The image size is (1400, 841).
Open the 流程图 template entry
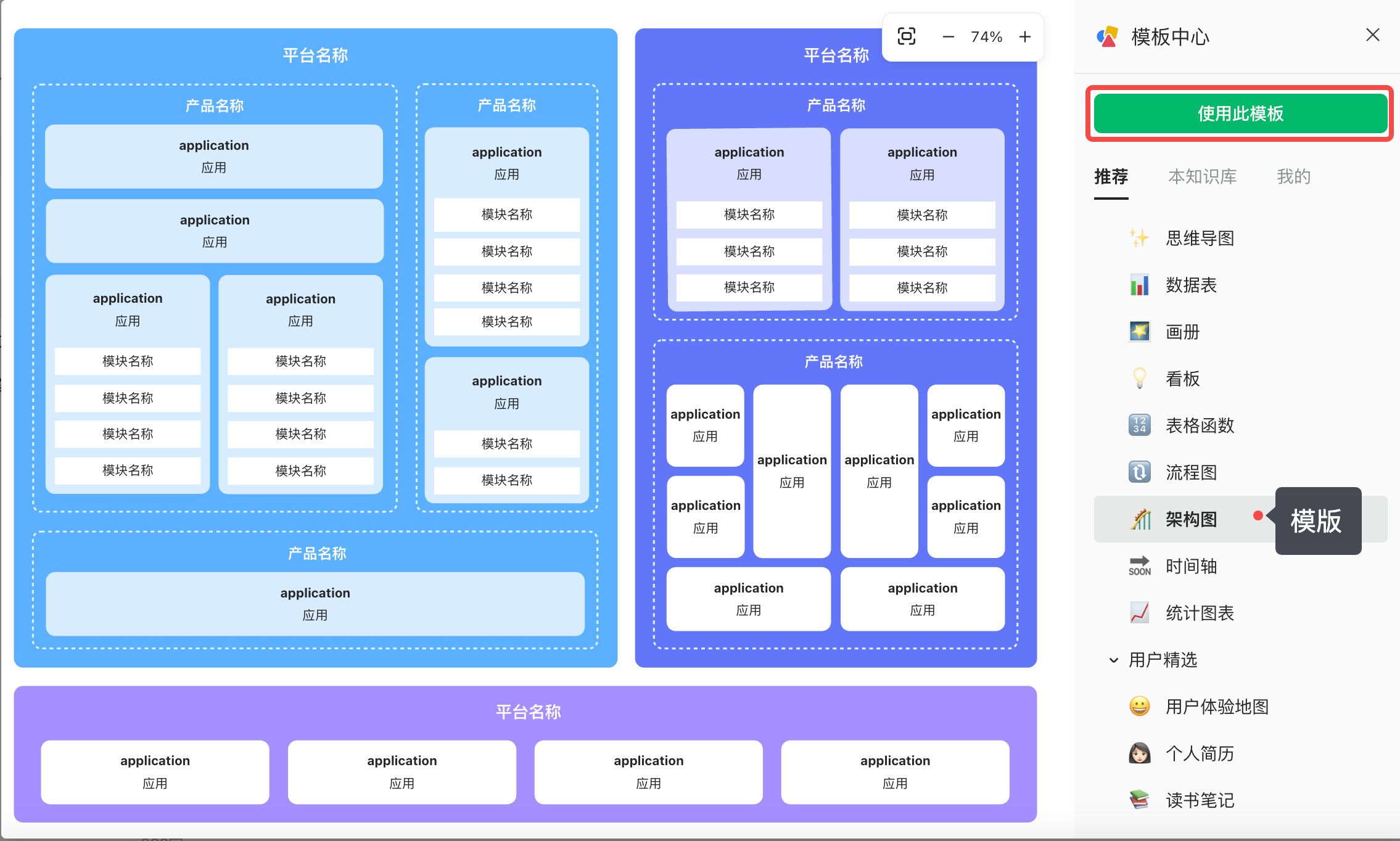pos(1190,472)
